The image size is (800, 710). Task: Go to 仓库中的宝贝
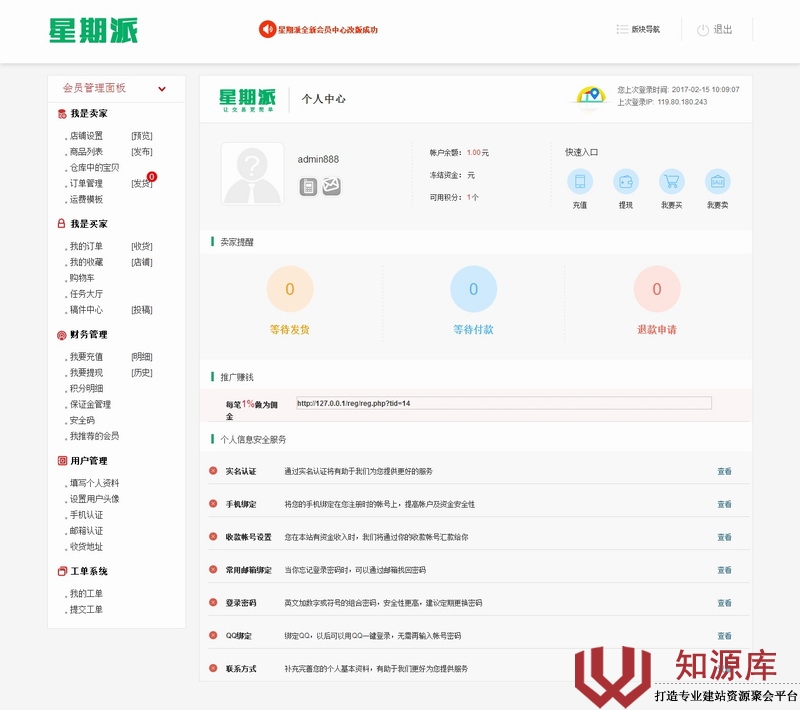tap(94, 167)
